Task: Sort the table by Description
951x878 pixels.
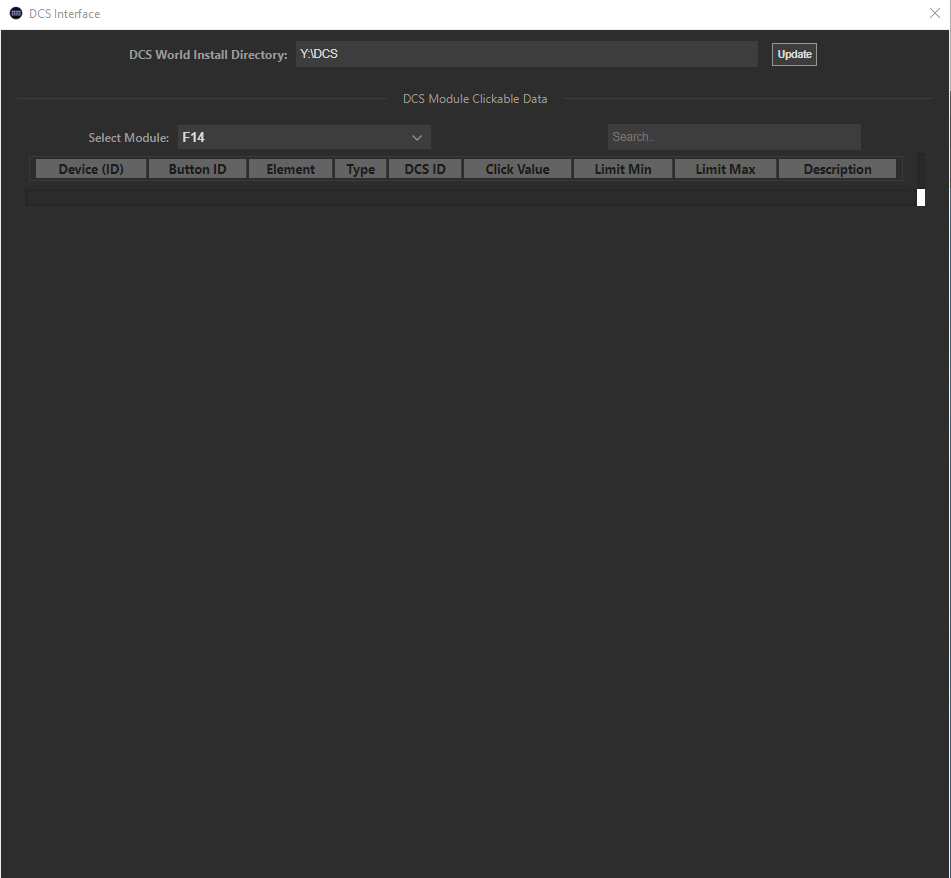Action: tap(837, 168)
